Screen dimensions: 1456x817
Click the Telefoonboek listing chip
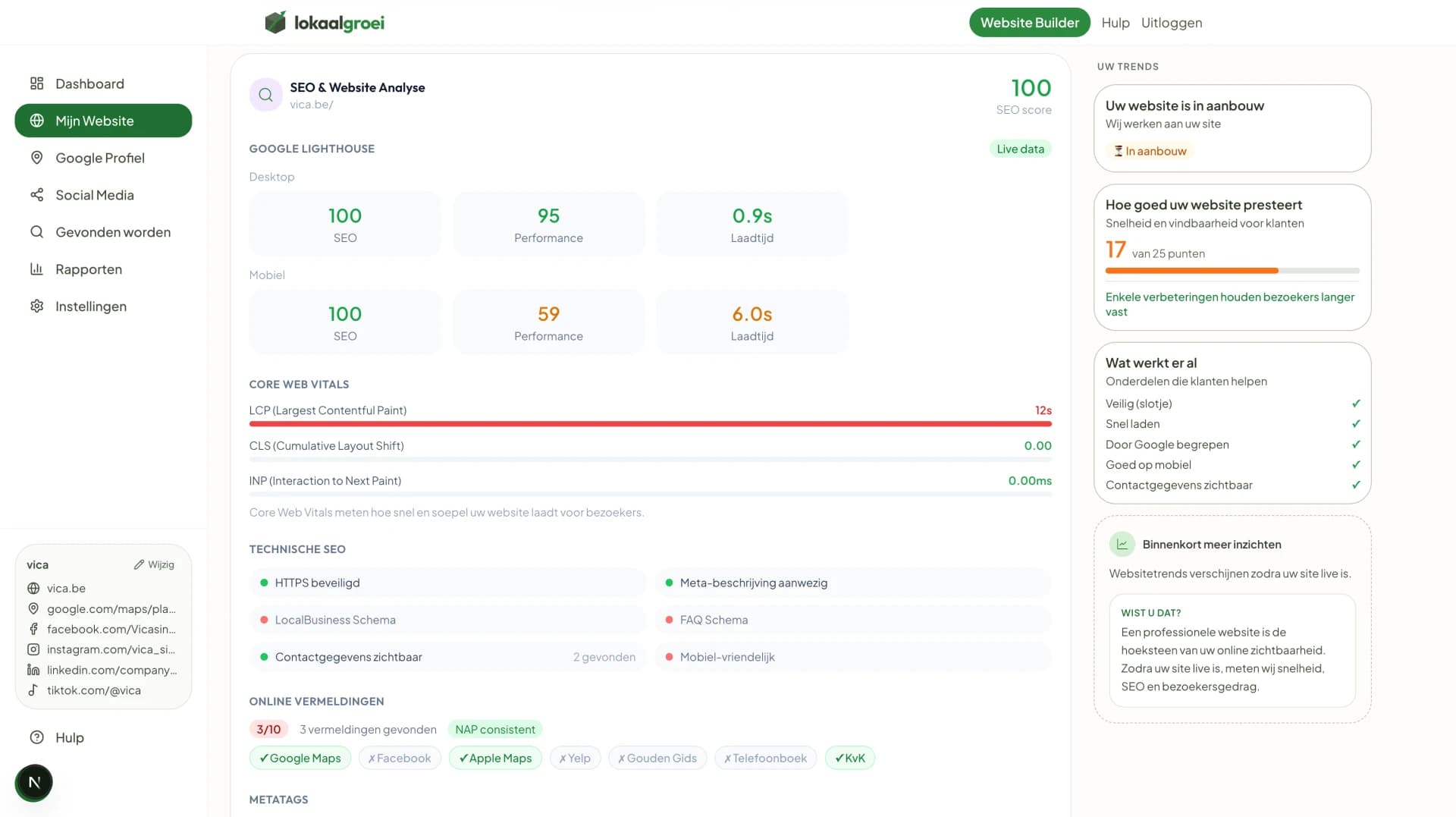pyautogui.click(x=766, y=759)
